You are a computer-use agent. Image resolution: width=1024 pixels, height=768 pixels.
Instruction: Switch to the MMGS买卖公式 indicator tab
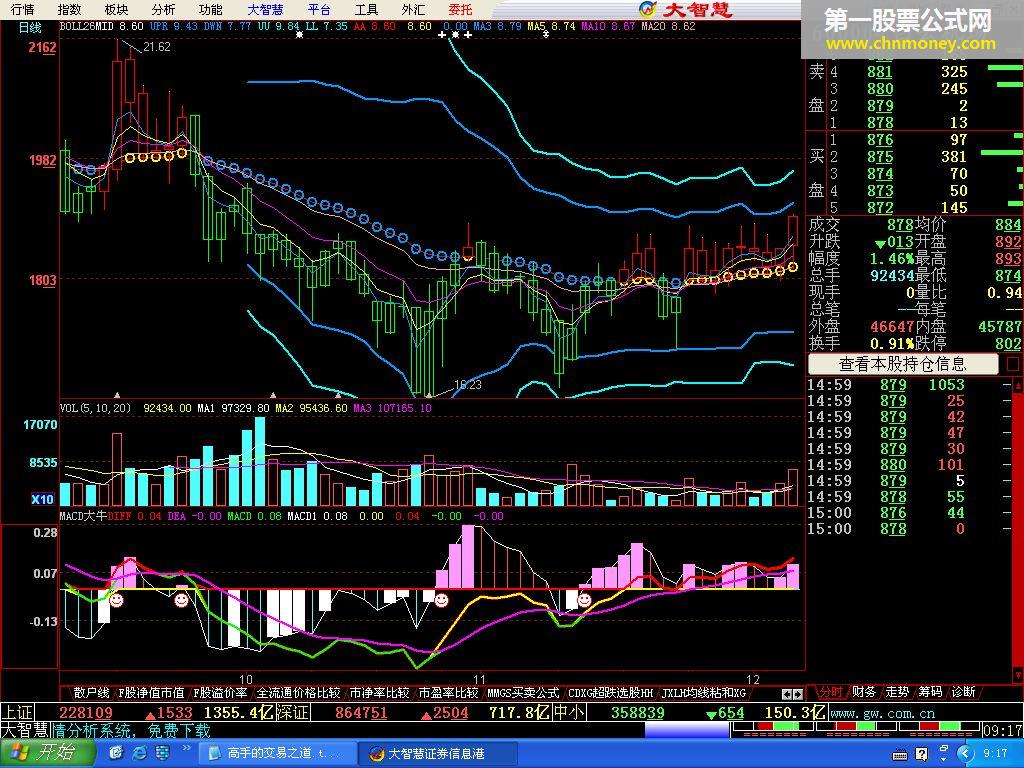[523, 693]
